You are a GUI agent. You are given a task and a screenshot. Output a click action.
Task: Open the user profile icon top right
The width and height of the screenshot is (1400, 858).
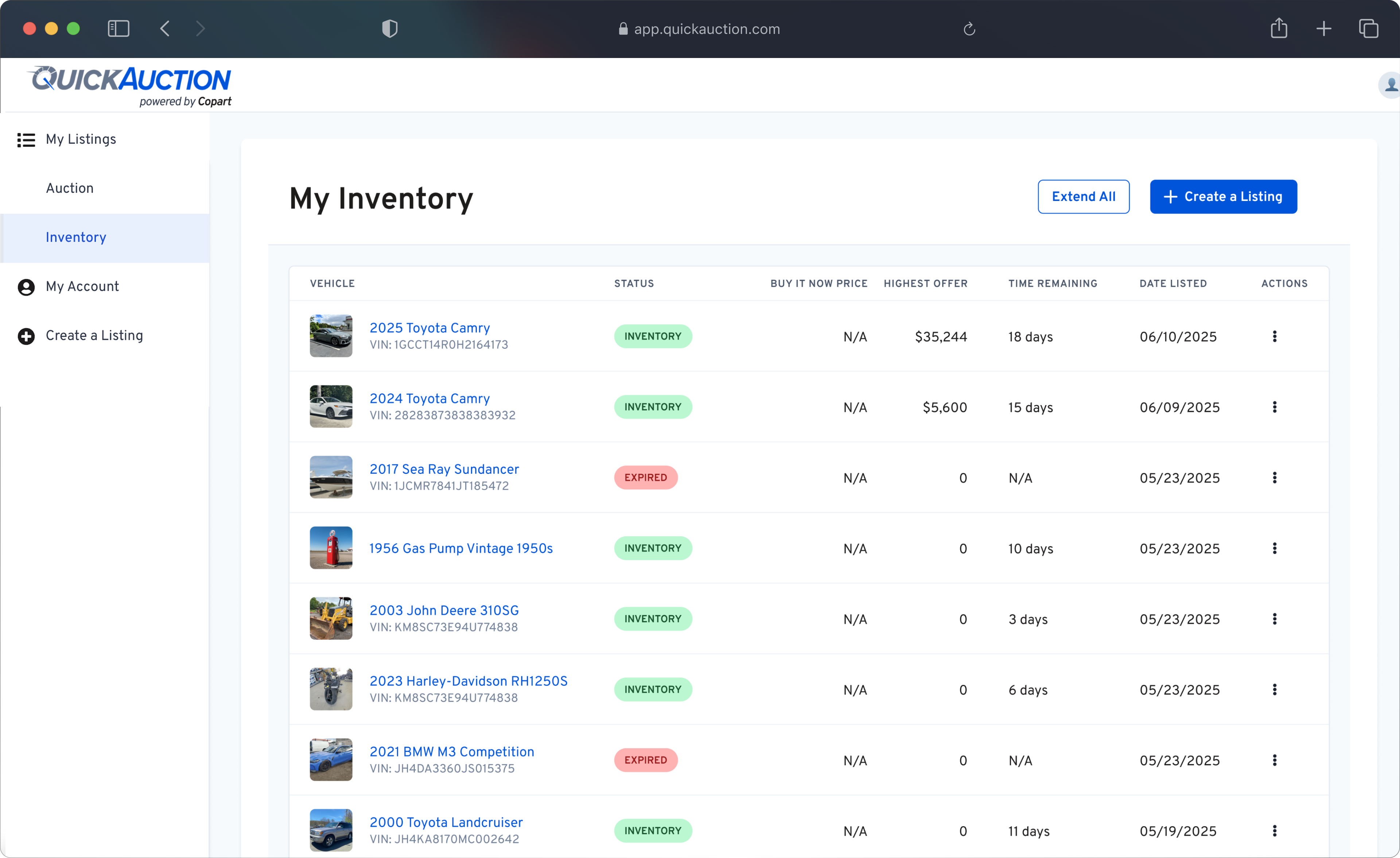1390,85
